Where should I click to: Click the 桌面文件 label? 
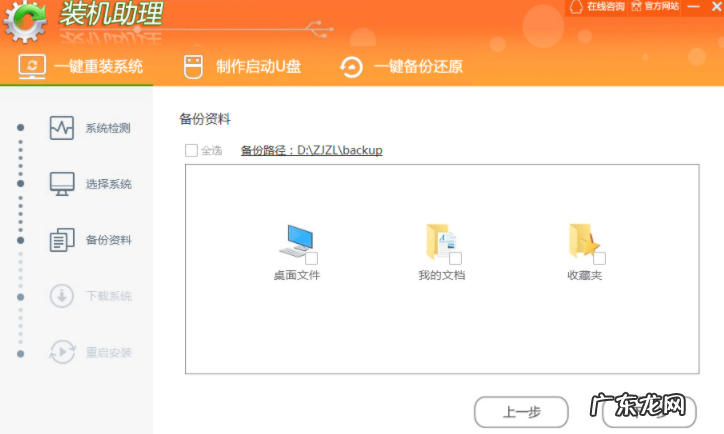pos(297,276)
